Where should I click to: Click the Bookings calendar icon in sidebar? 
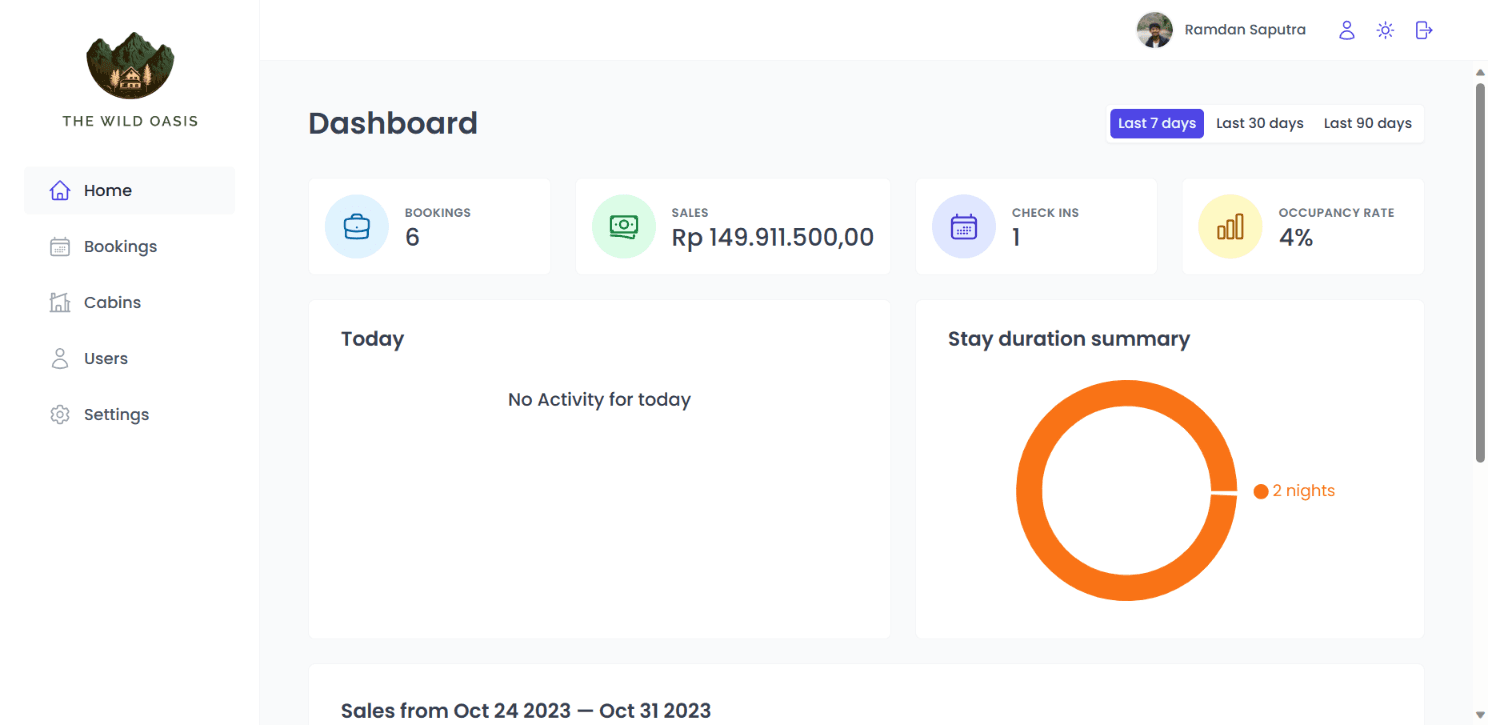[x=60, y=246]
